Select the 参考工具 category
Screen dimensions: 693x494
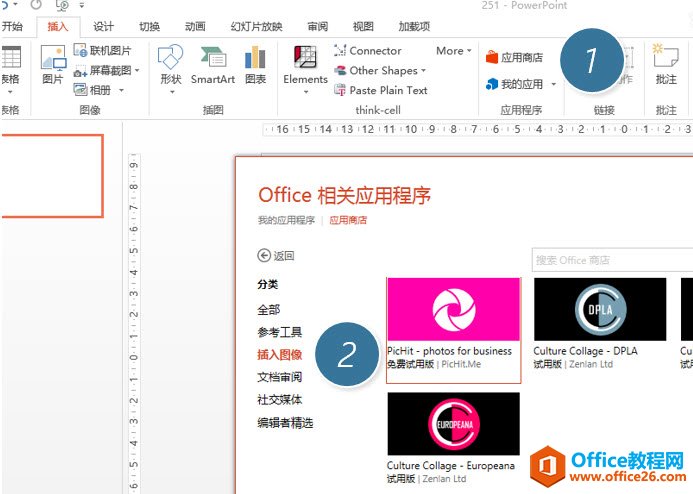[280, 332]
